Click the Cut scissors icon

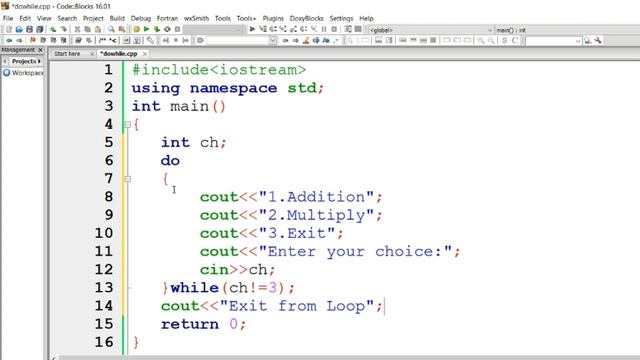pyautogui.click(x=77, y=29)
